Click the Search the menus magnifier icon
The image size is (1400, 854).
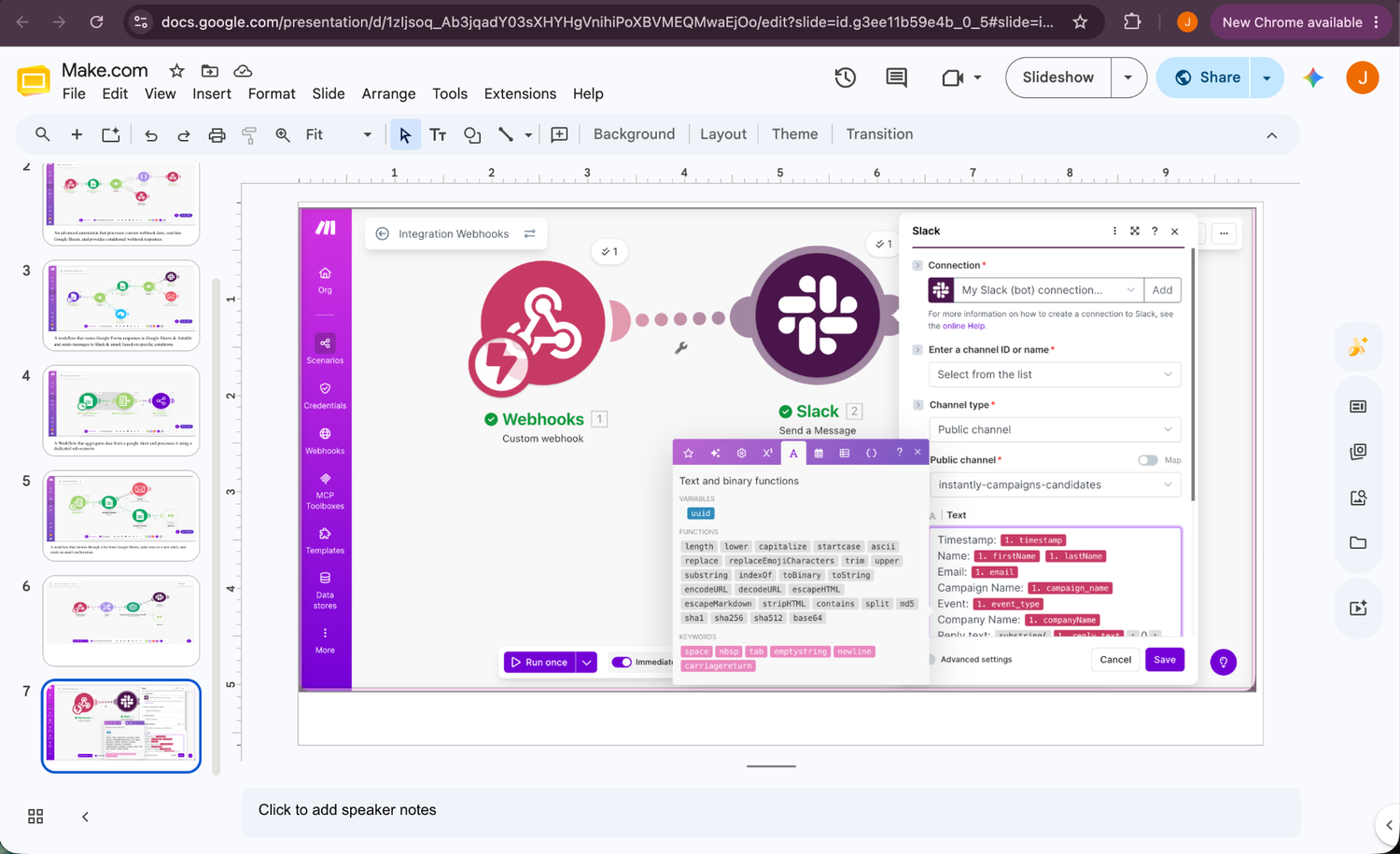(x=42, y=134)
